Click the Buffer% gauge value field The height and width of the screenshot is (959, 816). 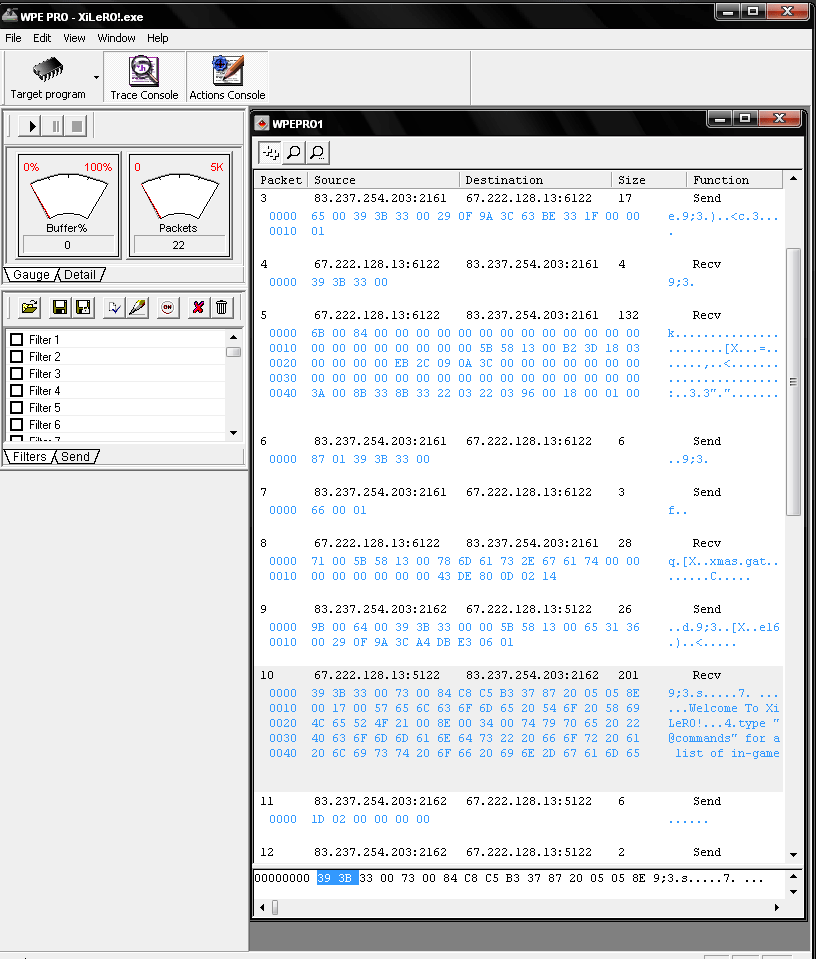point(68,245)
